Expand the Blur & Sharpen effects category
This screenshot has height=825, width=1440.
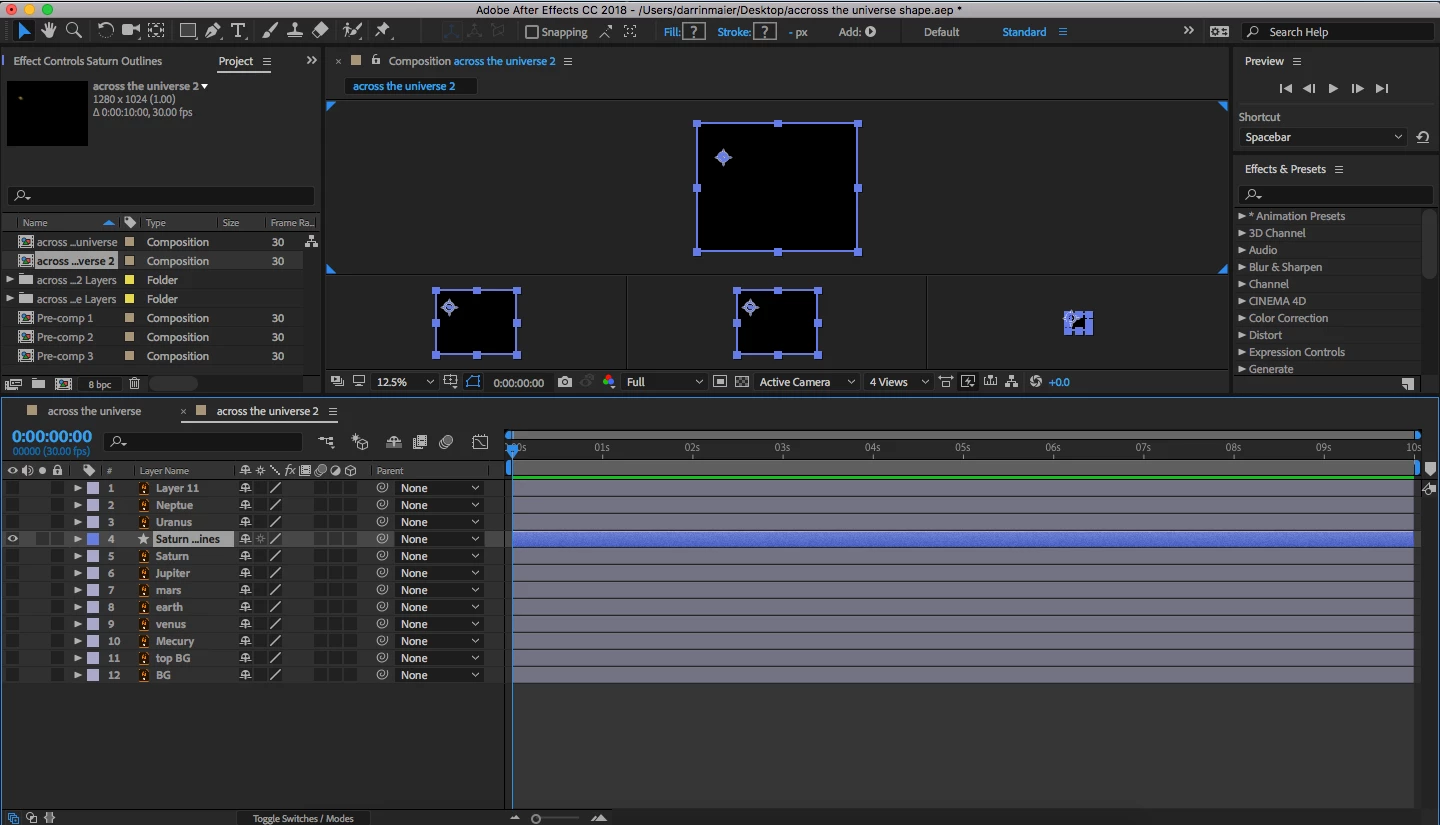1285,267
